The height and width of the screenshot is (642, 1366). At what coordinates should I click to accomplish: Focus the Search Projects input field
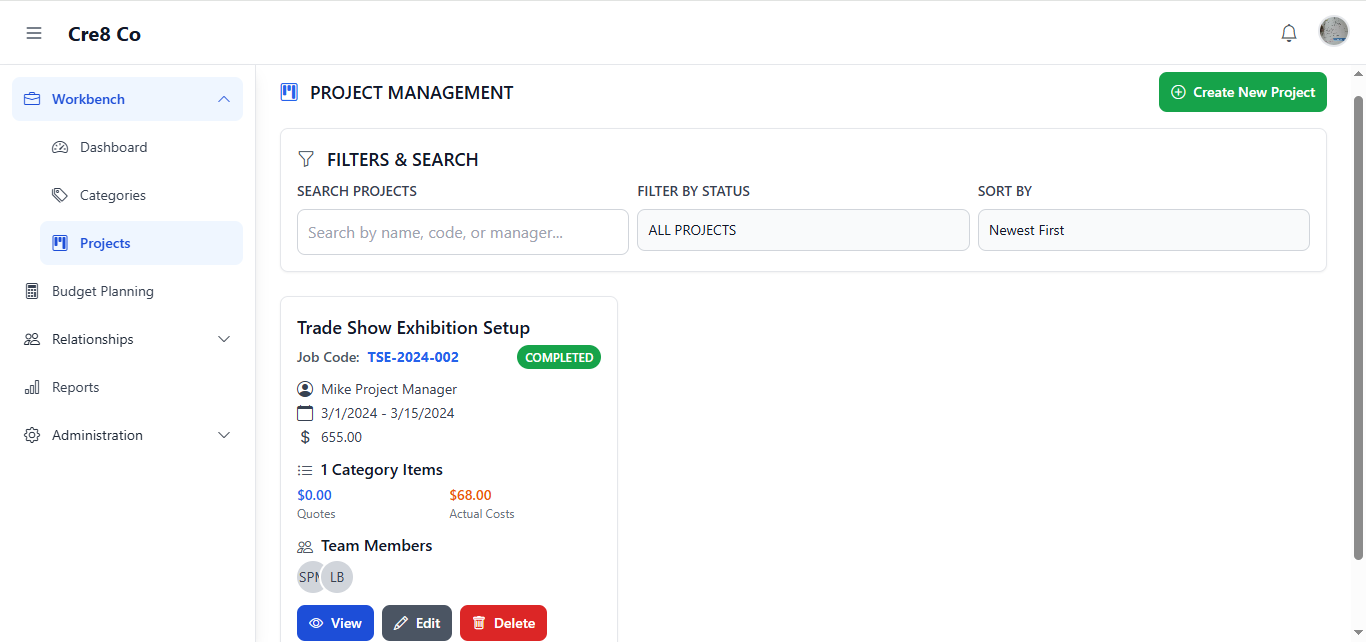[x=462, y=232]
